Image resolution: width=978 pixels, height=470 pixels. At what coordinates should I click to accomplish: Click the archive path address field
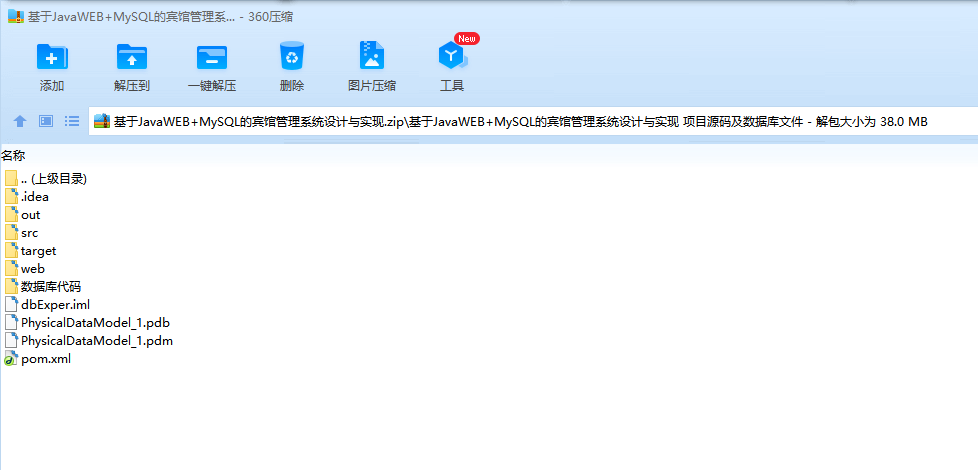(533, 122)
